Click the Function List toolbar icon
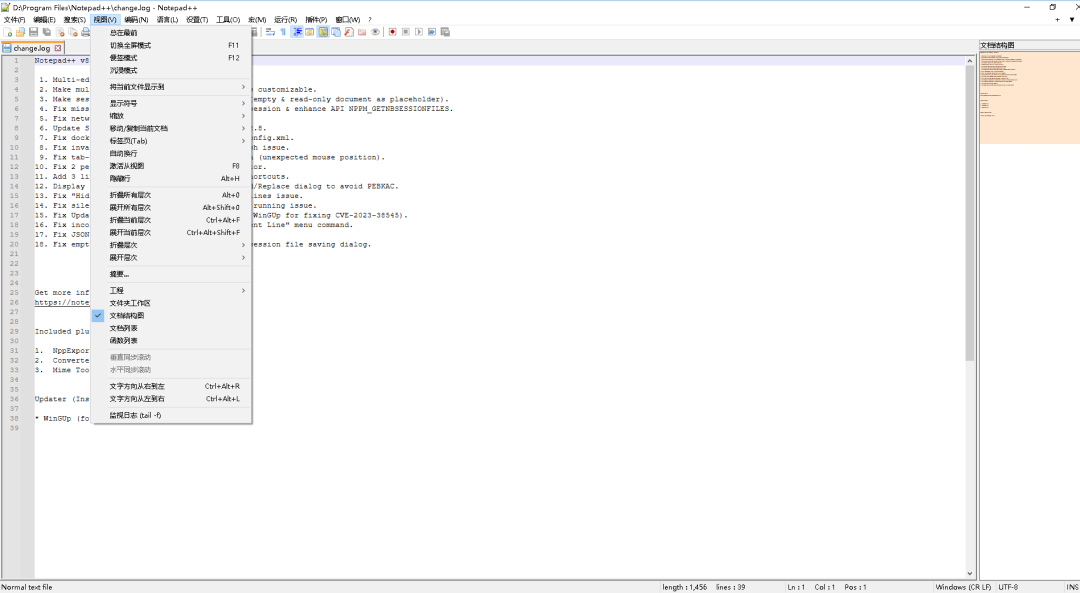 point(349,32)
